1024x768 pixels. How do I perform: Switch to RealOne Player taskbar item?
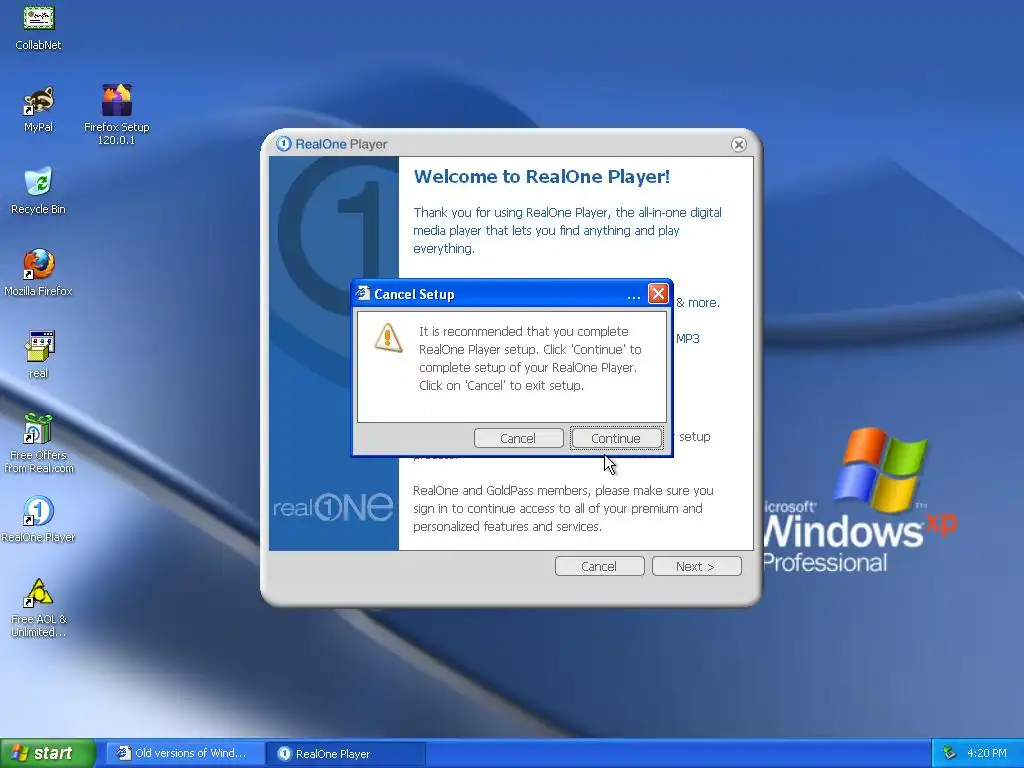[345, 754]
